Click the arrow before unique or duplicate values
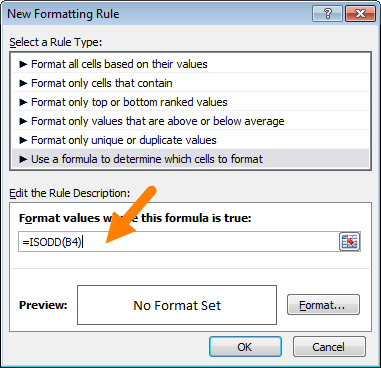381x368 pixels. tap(23, 140)
